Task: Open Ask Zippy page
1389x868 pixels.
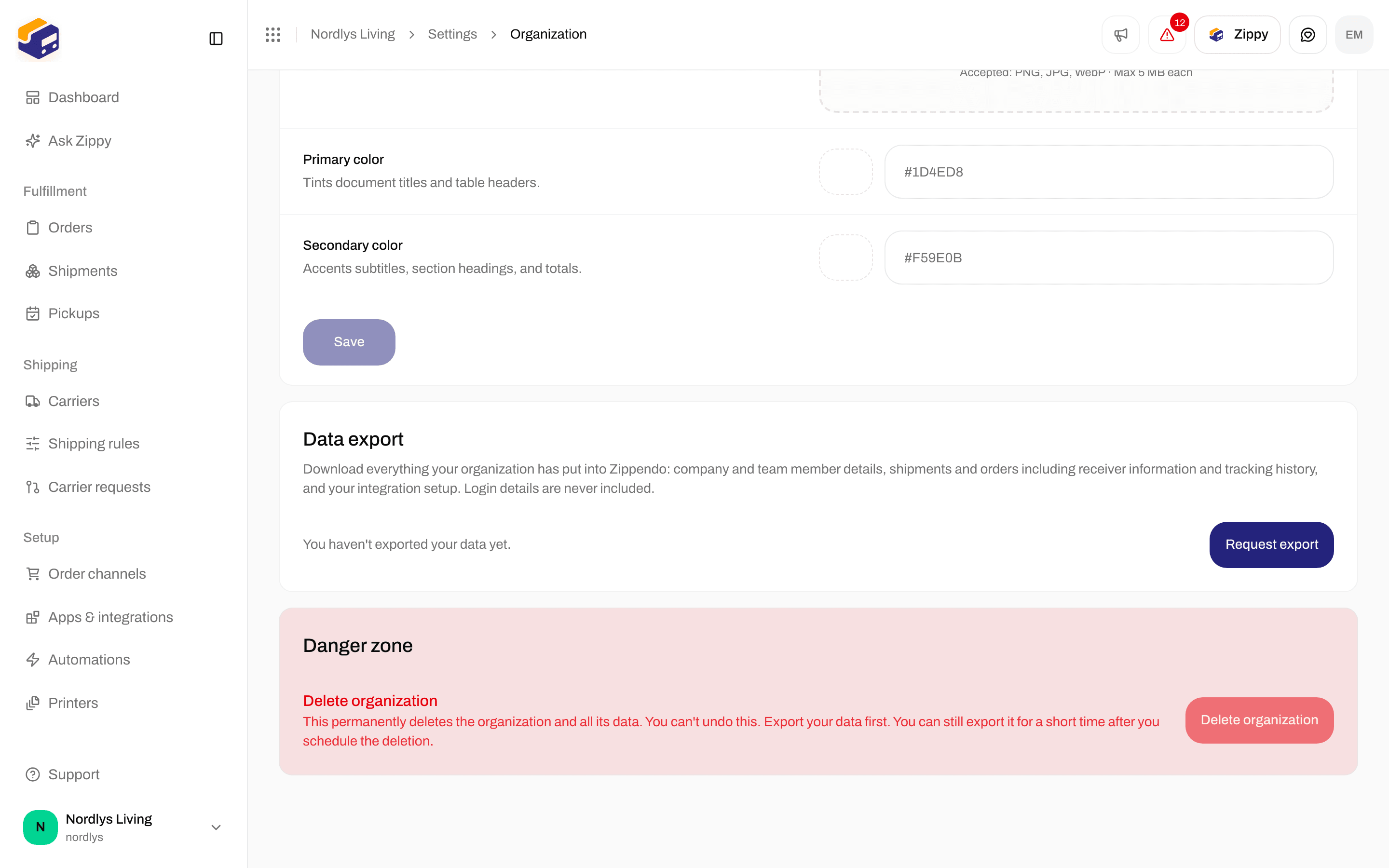Action: (x=68, y=141)
